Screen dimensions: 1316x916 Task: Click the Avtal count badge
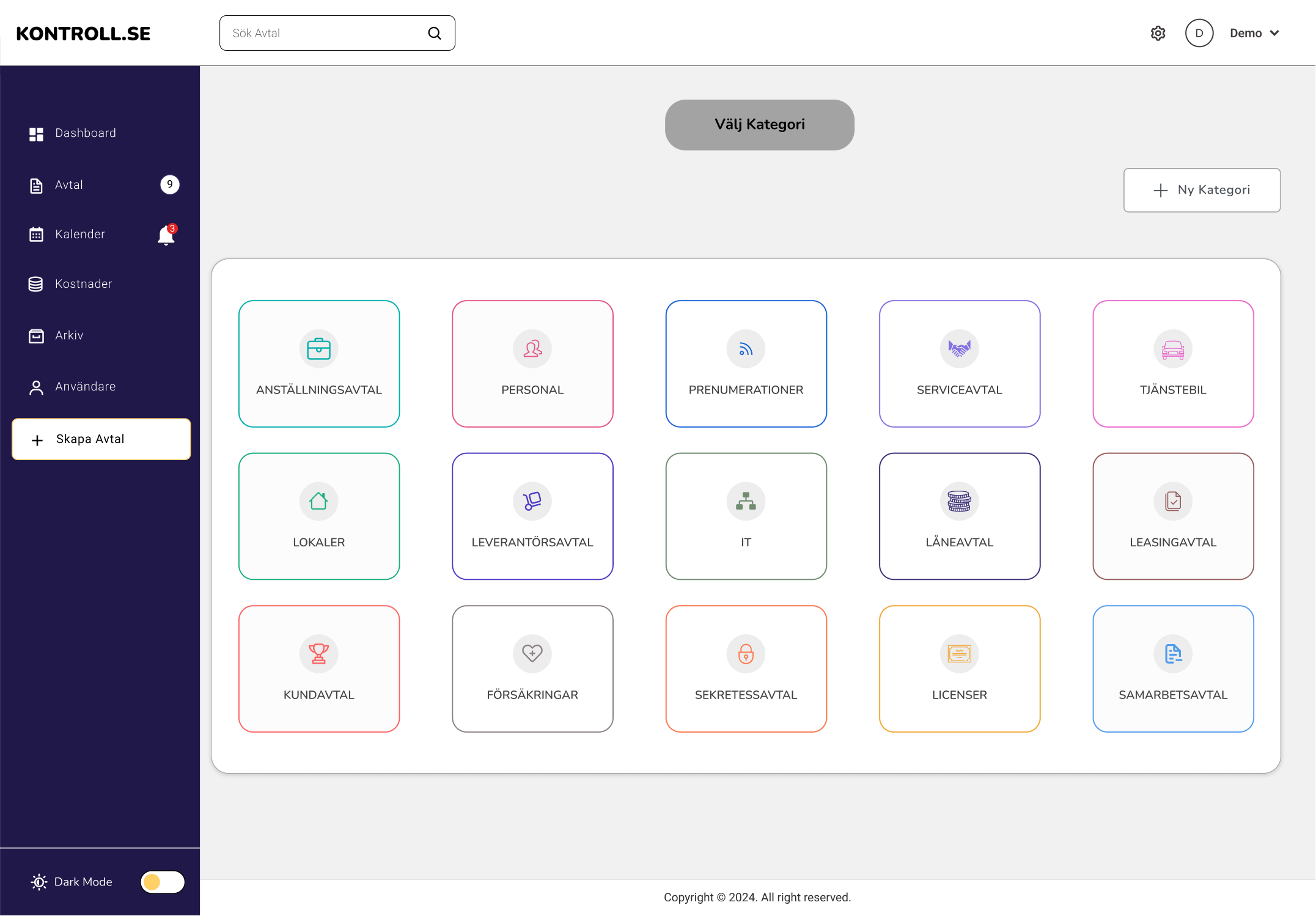coord(170,185)
